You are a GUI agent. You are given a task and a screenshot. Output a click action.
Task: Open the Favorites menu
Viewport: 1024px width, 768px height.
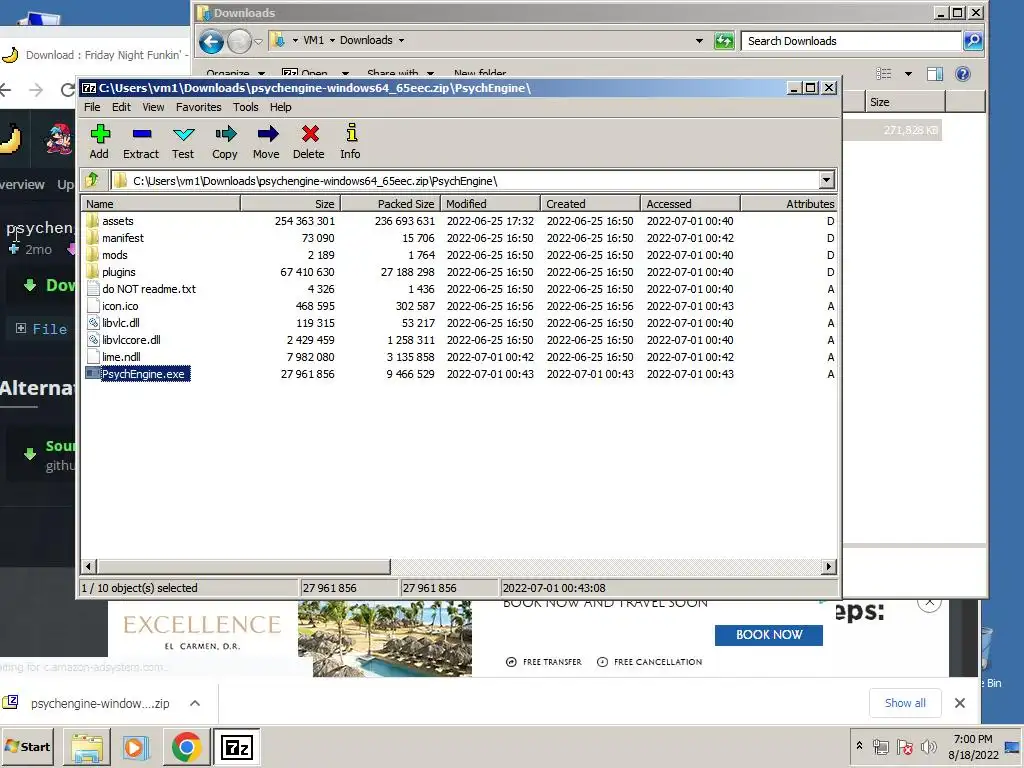[x=199, y=107]
